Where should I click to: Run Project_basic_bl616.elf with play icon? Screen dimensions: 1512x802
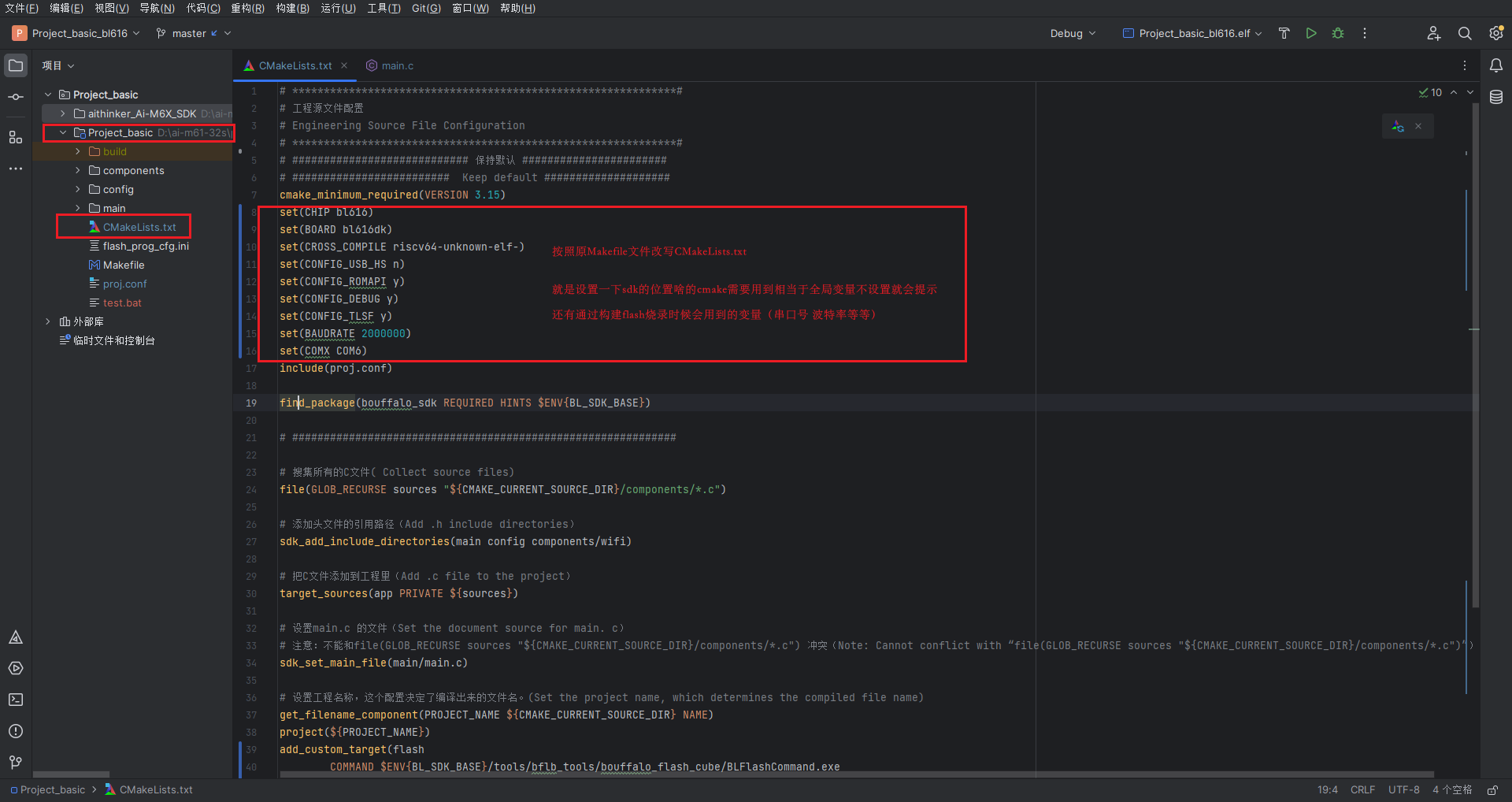point(1311,33)
